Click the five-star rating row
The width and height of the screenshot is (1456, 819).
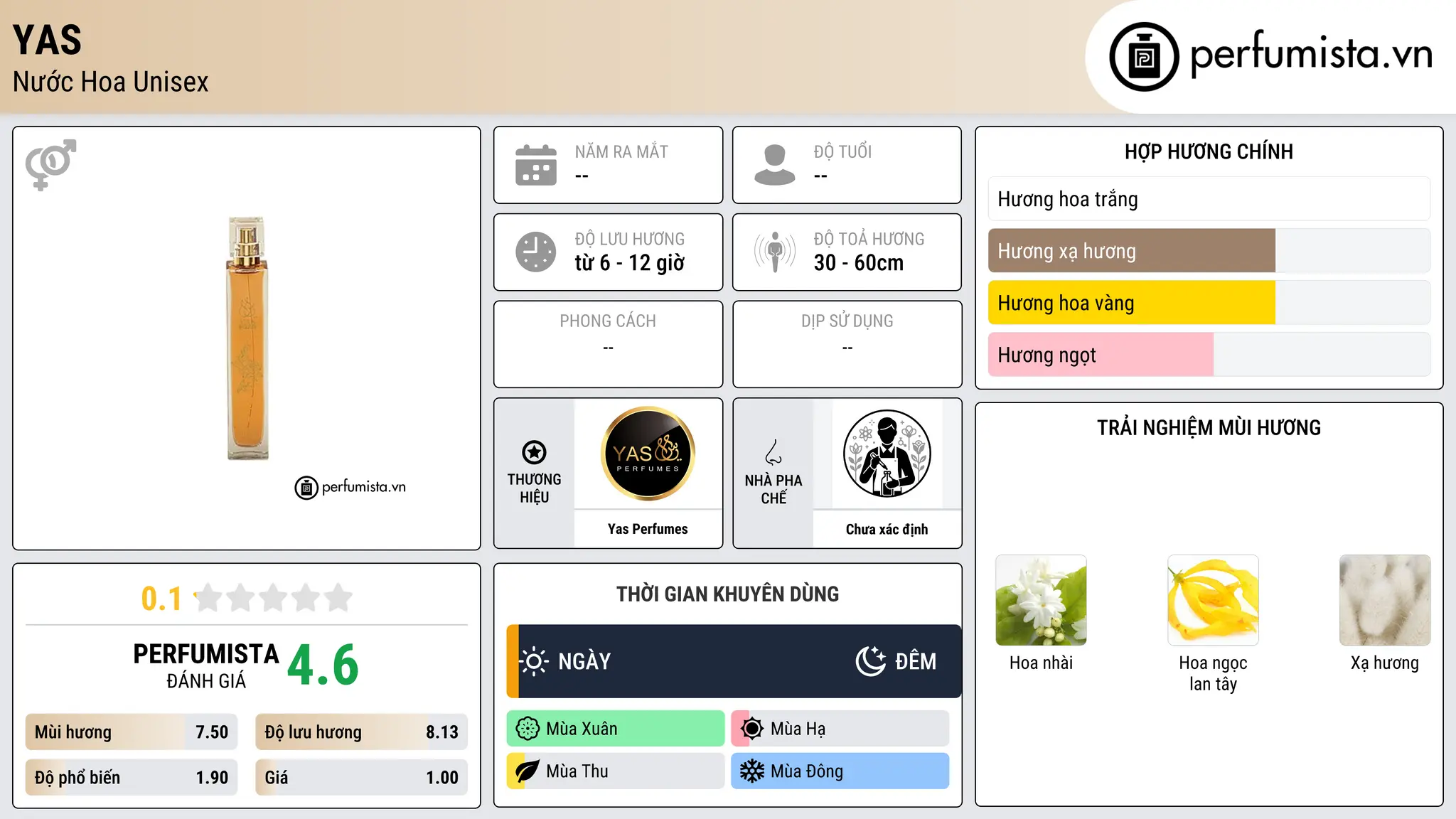273,598
